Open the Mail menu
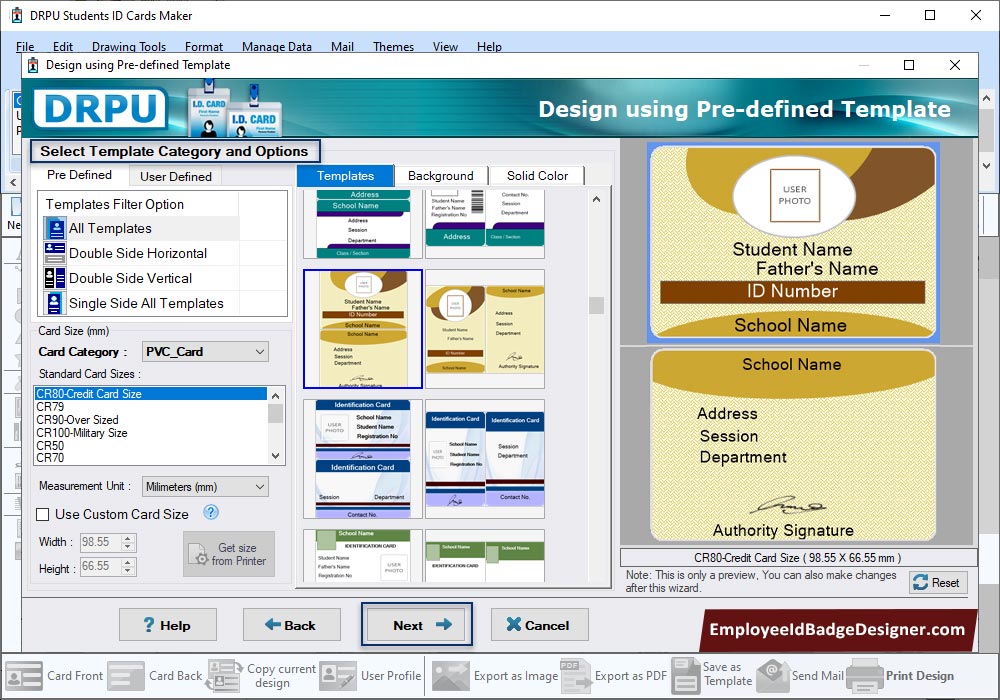1000x700 pixels. tap(342, 47)
